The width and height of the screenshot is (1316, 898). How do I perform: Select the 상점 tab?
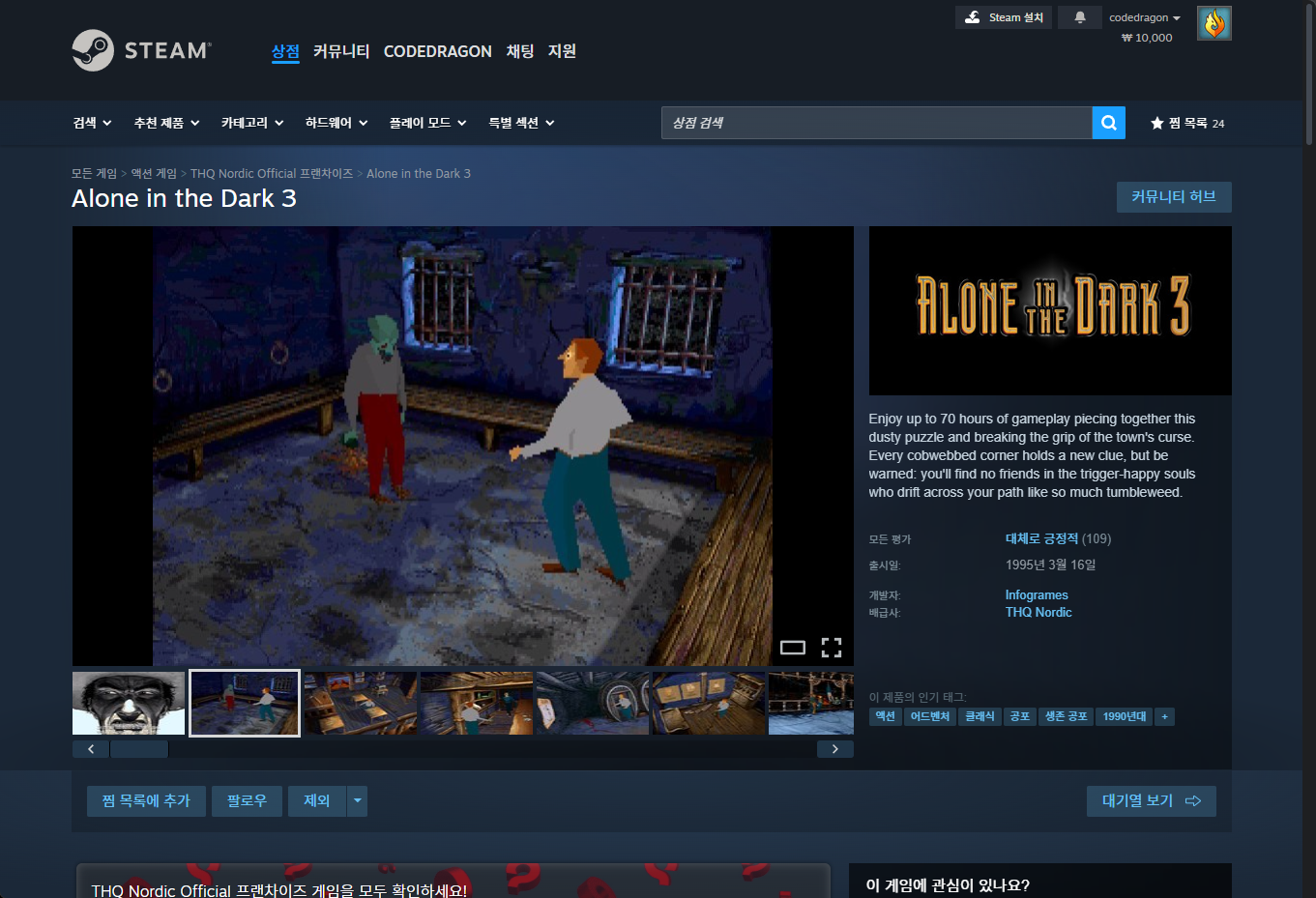coord(285,51)
